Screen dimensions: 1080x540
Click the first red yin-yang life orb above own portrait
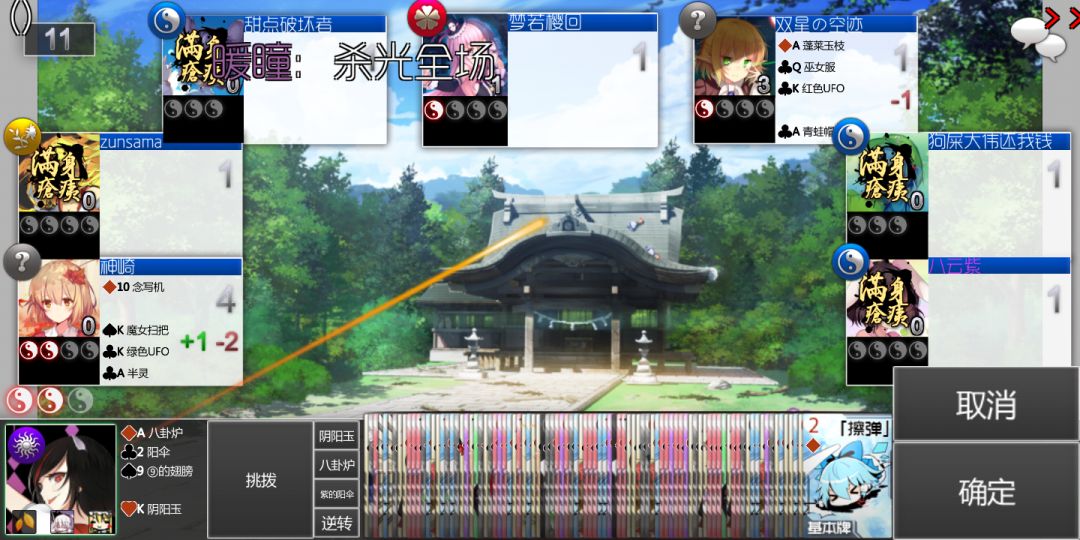[x=19, y=399]
